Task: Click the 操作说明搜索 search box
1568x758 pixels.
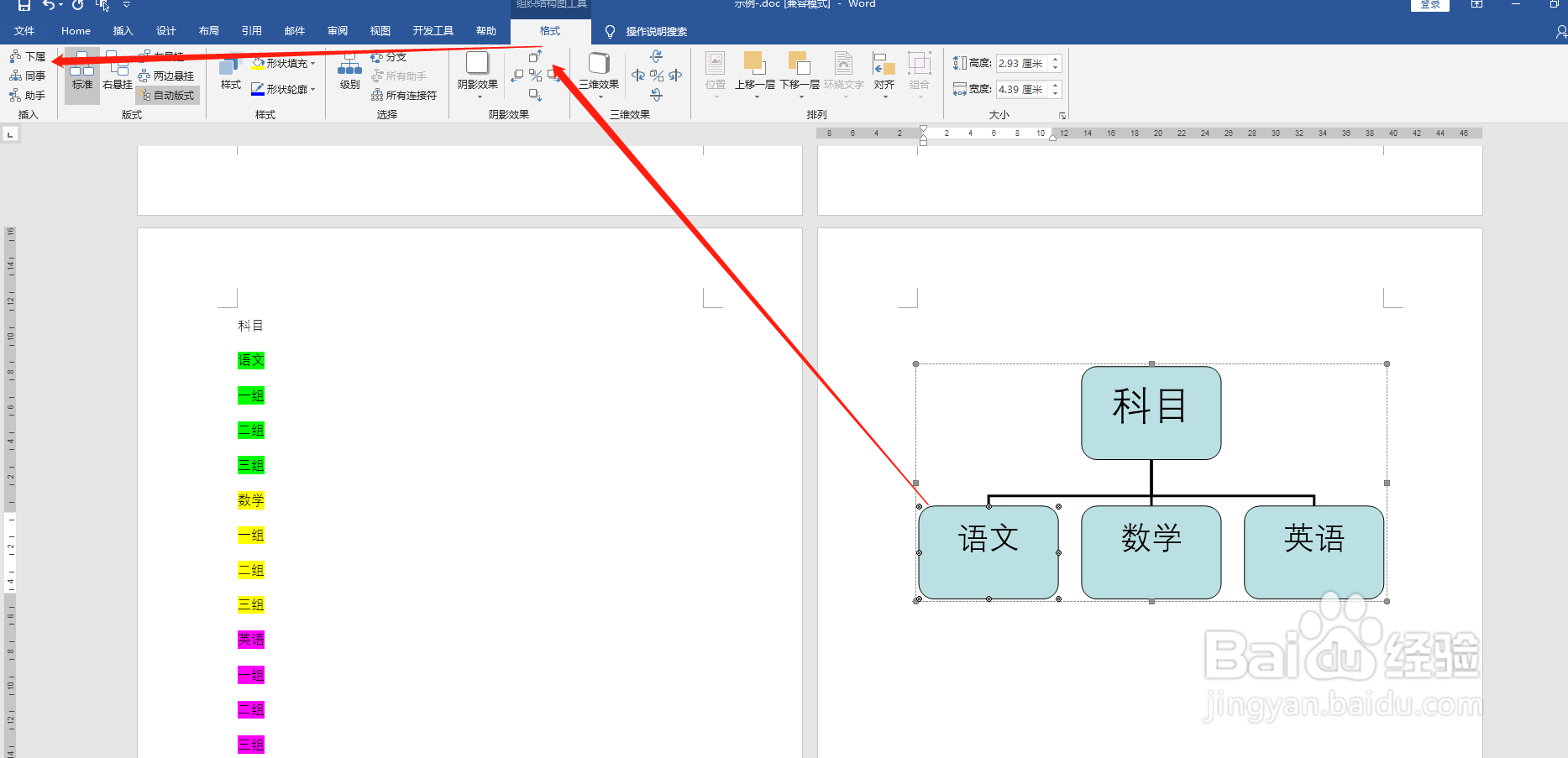Action: tap(656, 31)
